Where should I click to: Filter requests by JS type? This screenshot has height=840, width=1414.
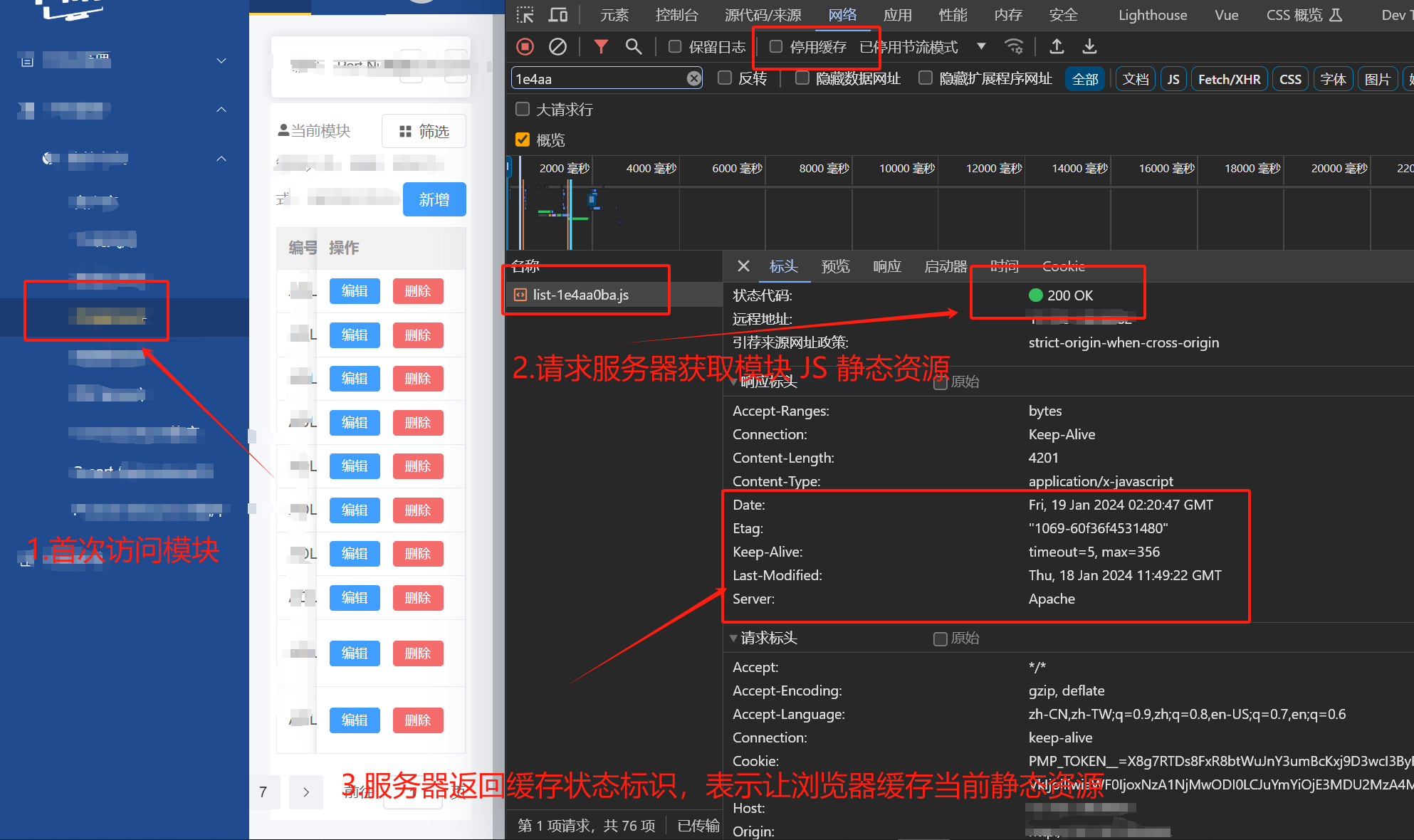tap(1173, 79)
